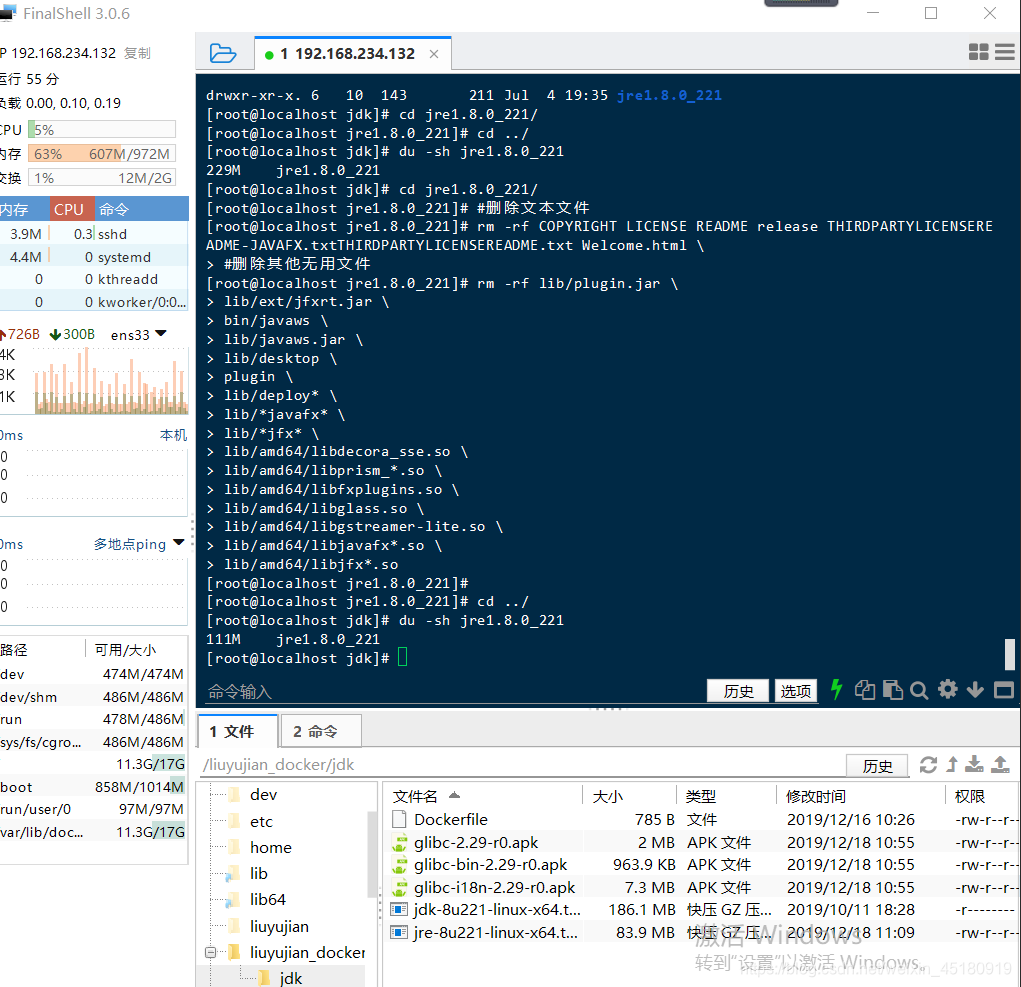The height and width of the screenshot is (987, 1021).
Task: Select the boot disk usage row
Action: click(x=94, y=786)
